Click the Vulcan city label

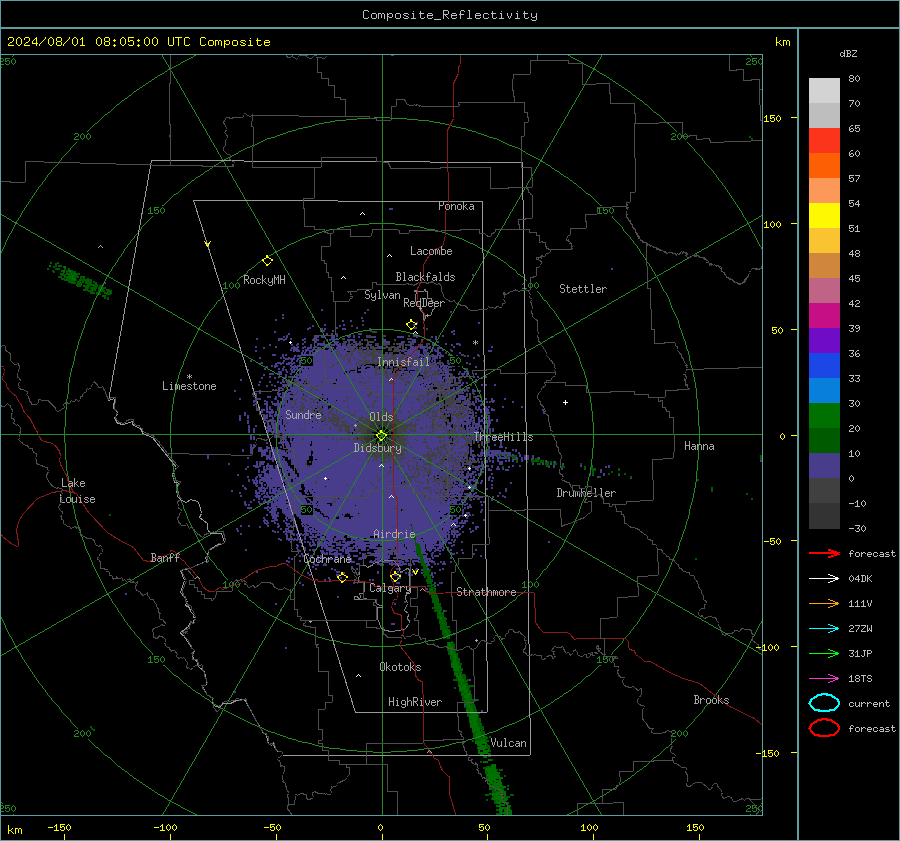tap(508, 743)
